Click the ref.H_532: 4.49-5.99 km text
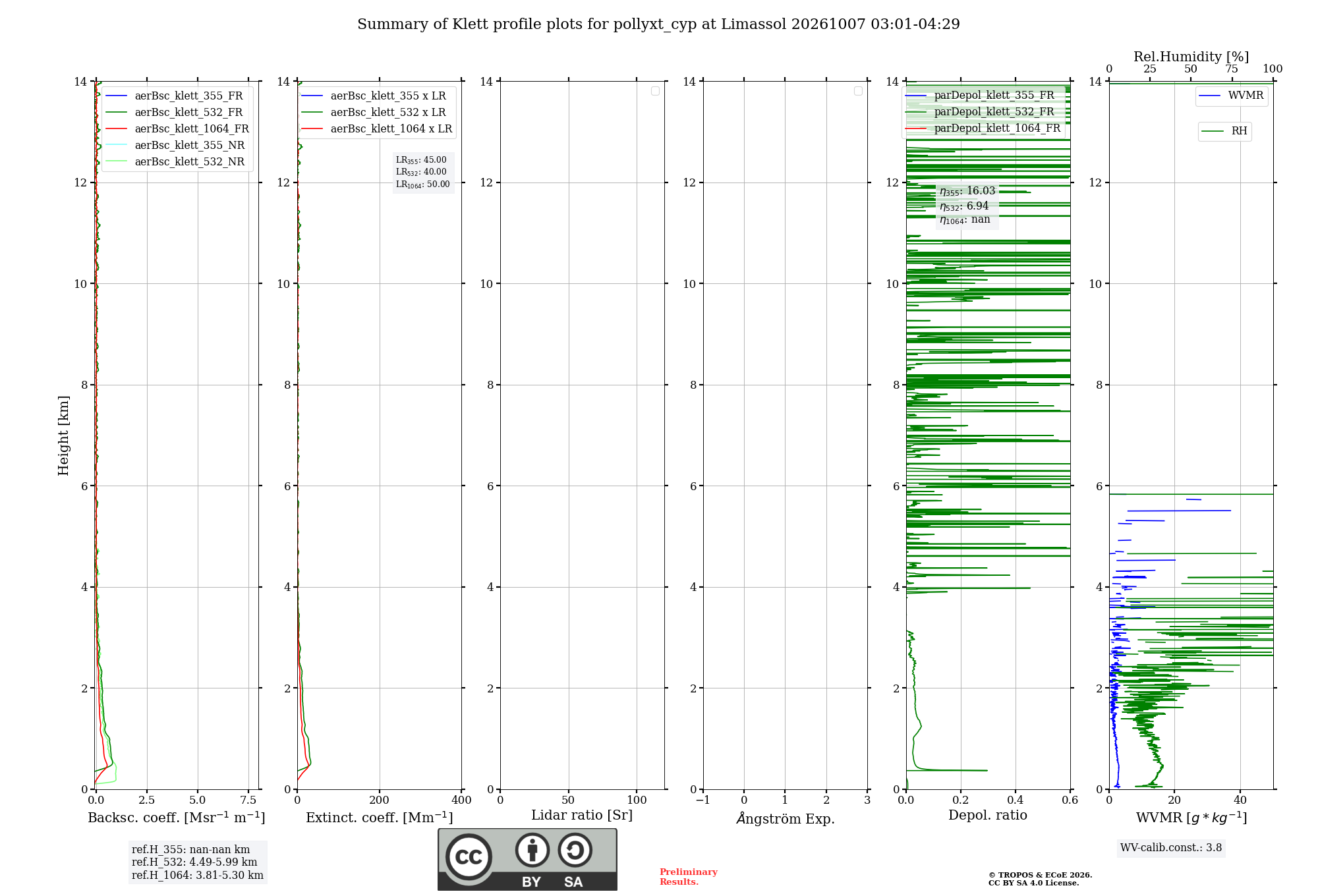The width and height of the screenshot is (1318, 896). [x=194, y=862]
